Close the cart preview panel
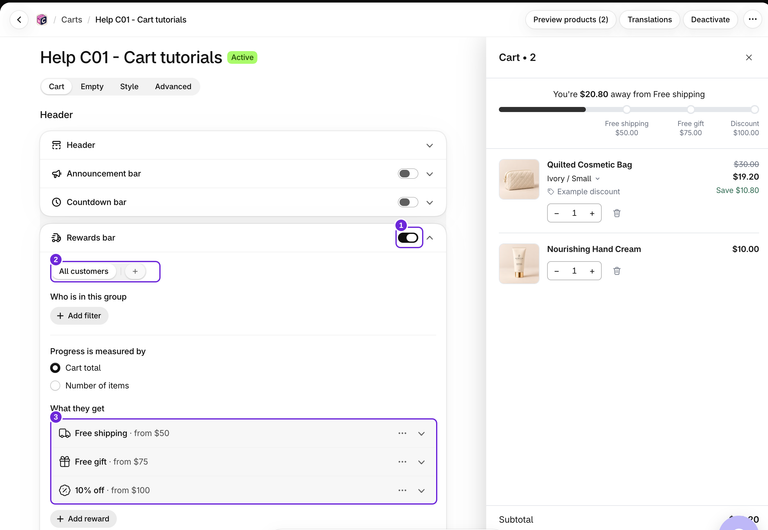 coord(748,57)
